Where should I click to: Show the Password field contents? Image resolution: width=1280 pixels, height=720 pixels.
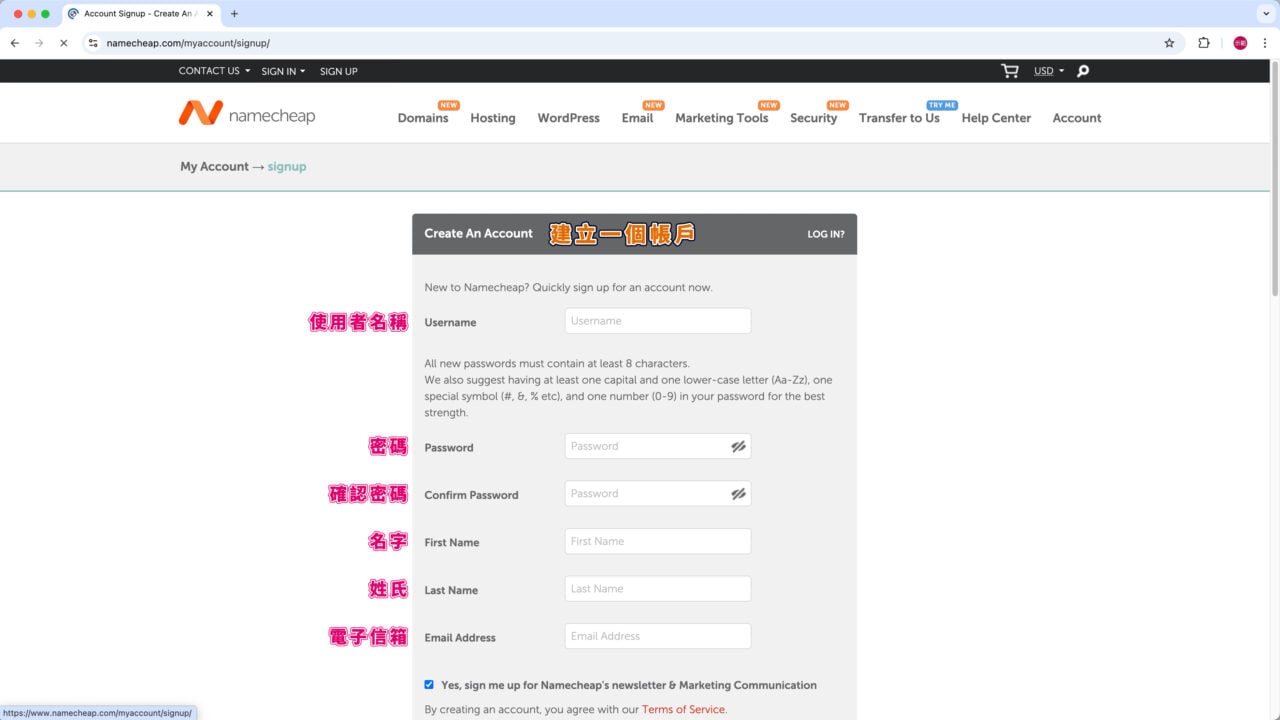[x=738, y=446]
